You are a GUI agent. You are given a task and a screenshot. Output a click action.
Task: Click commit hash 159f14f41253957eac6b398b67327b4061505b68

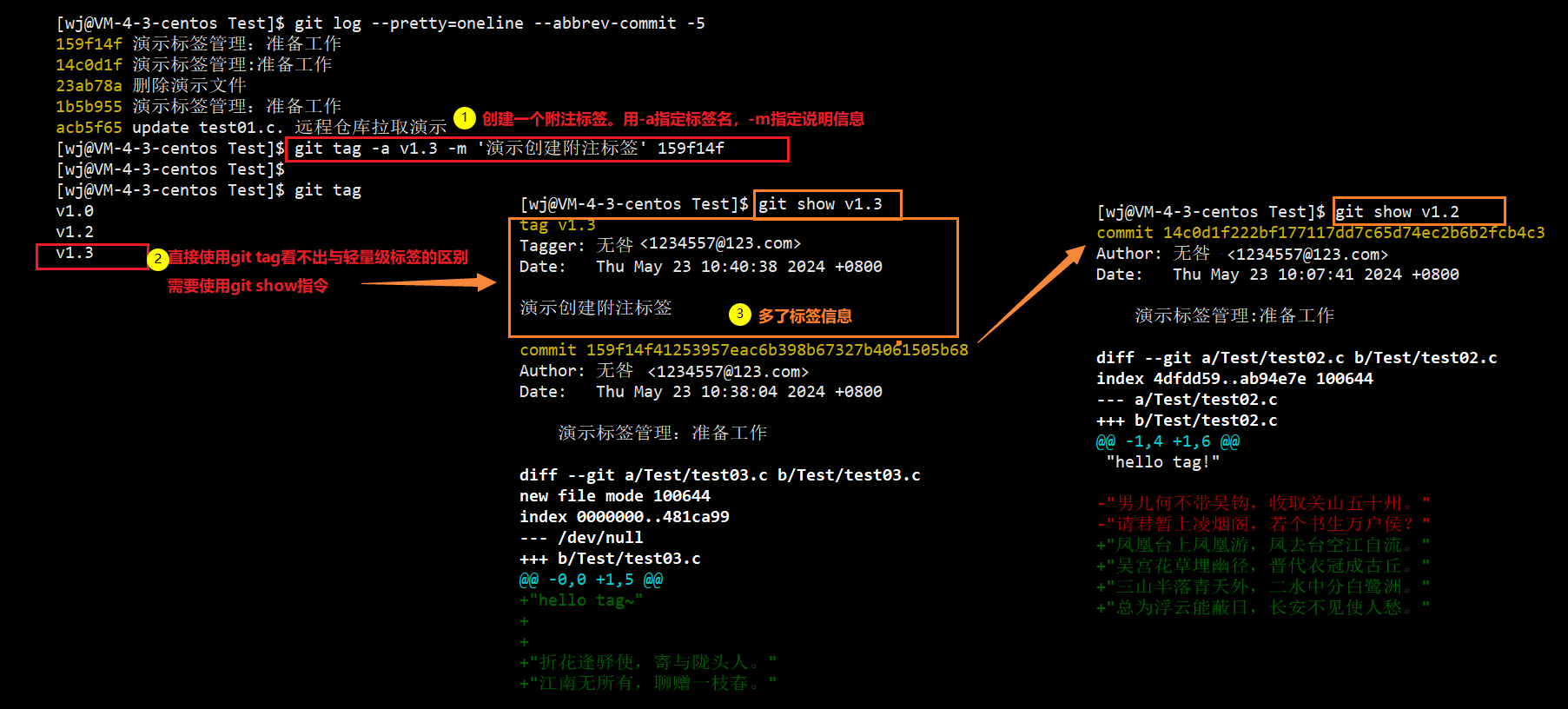[x=777, y=350]
